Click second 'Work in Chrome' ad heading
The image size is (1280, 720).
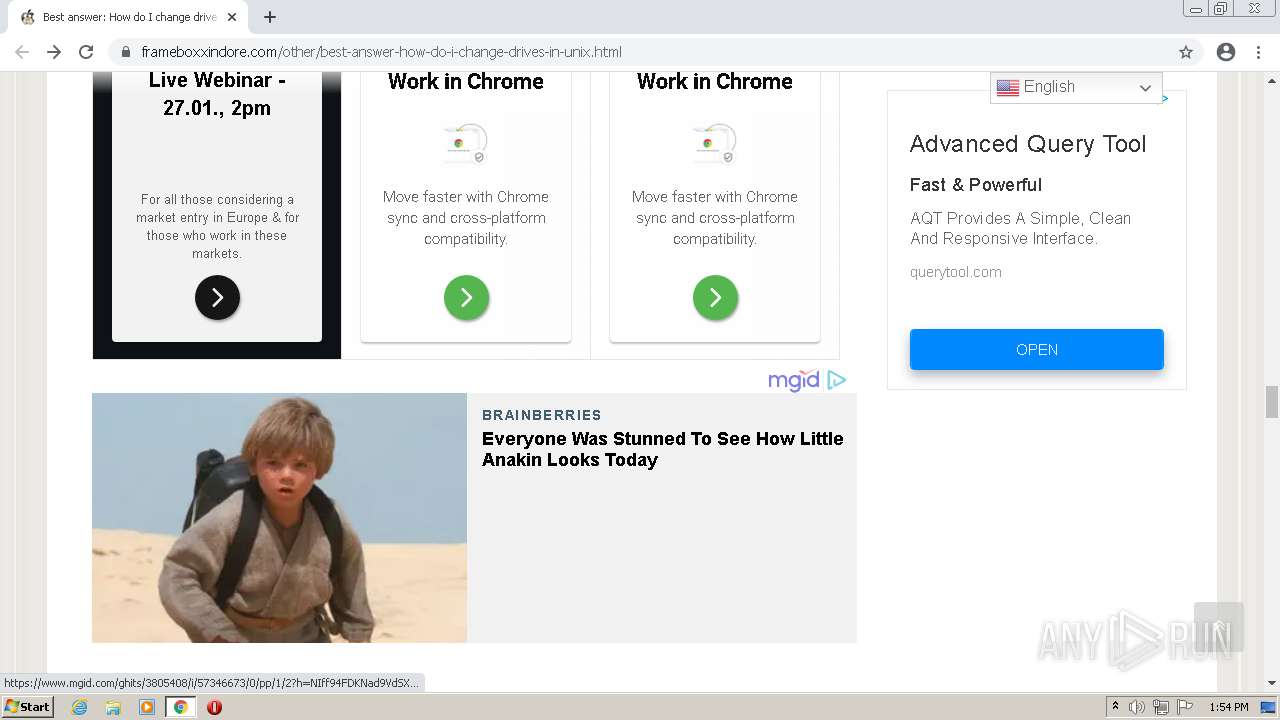[715, 82]
